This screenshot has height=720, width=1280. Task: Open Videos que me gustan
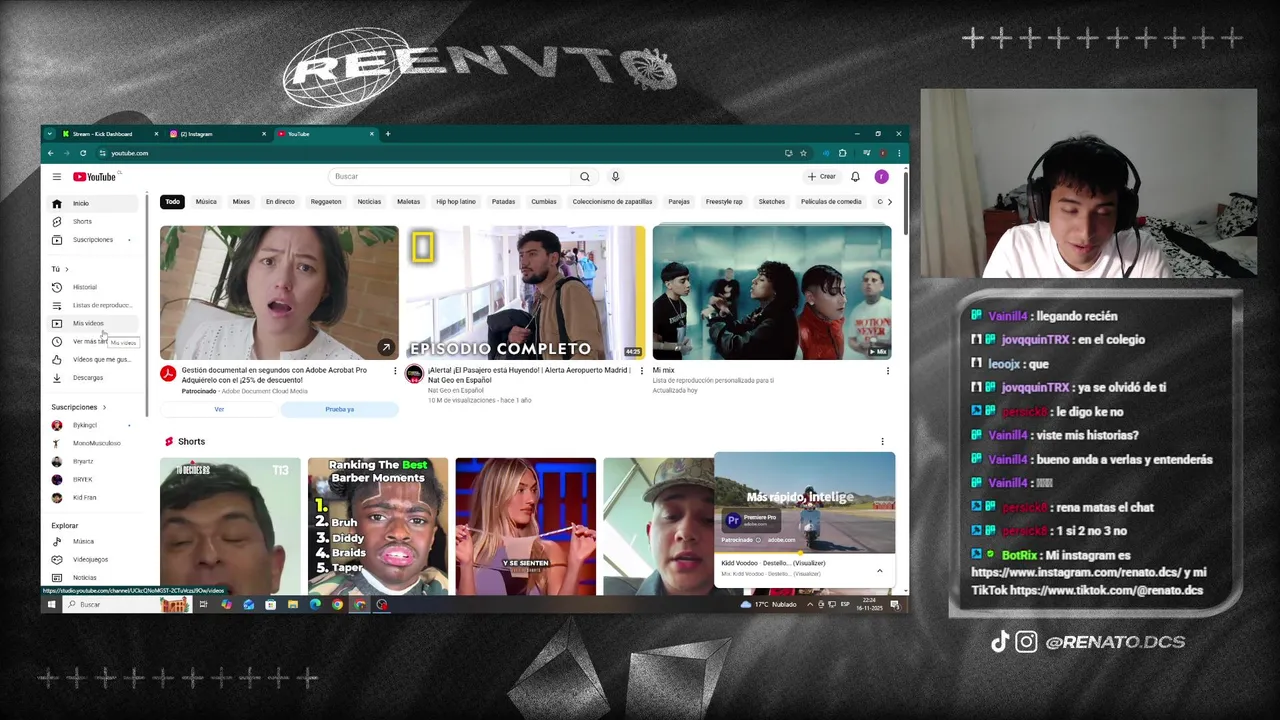93,360
